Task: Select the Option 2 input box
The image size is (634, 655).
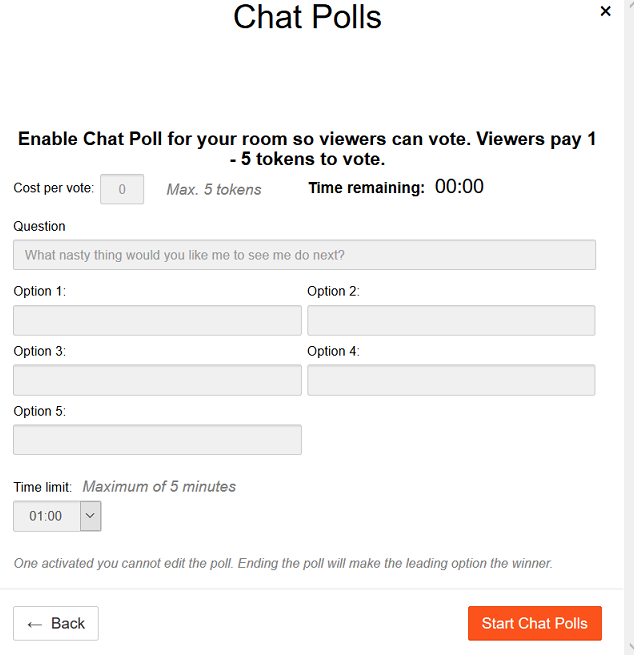Action: coord(451,320)
